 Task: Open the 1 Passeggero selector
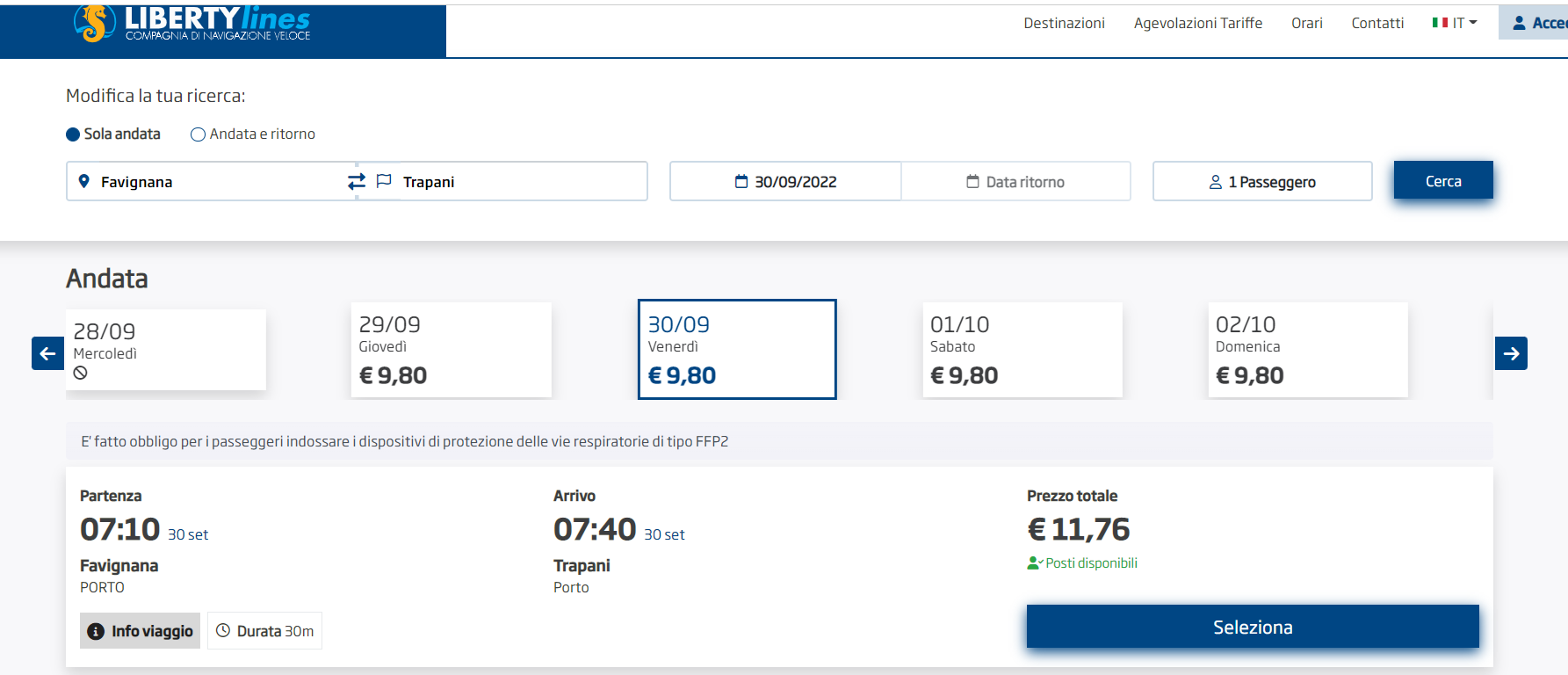(1262, 182)
